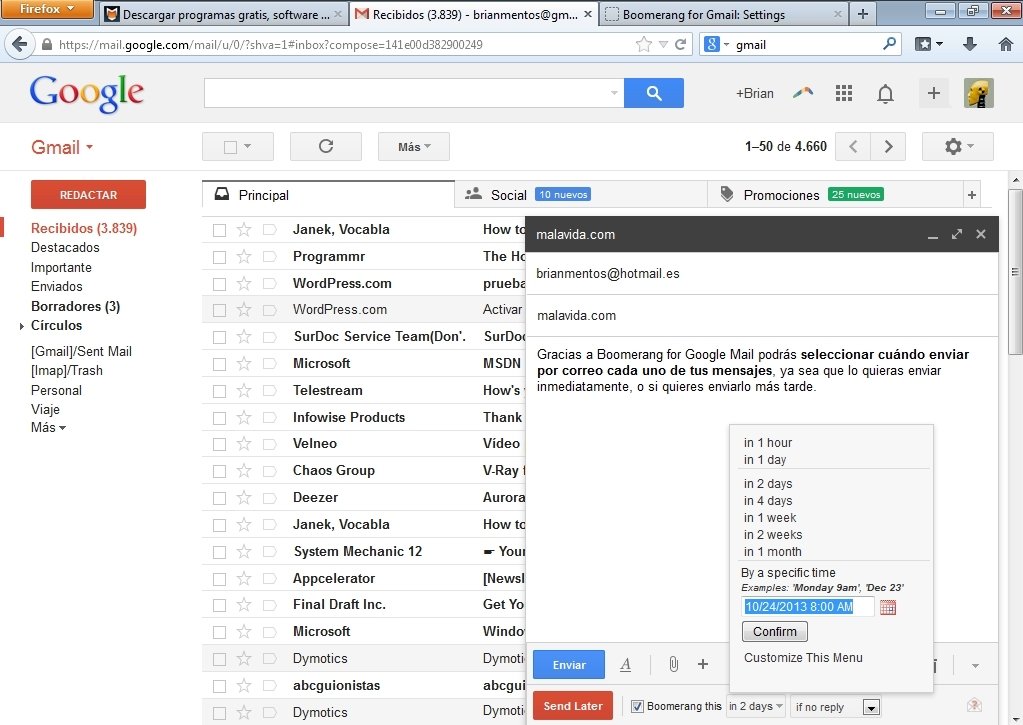1023x725 pixels.
Task: Open formatting options in compose toolbar
Action: click(x=625, y=664)
